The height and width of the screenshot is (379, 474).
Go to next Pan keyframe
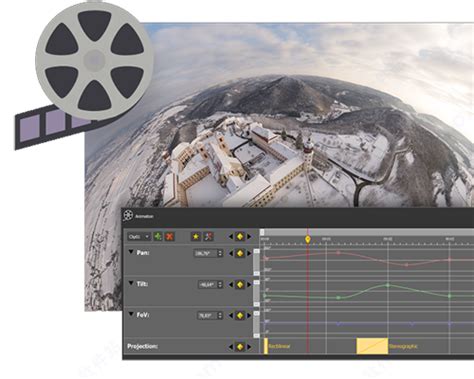[249, 253]
